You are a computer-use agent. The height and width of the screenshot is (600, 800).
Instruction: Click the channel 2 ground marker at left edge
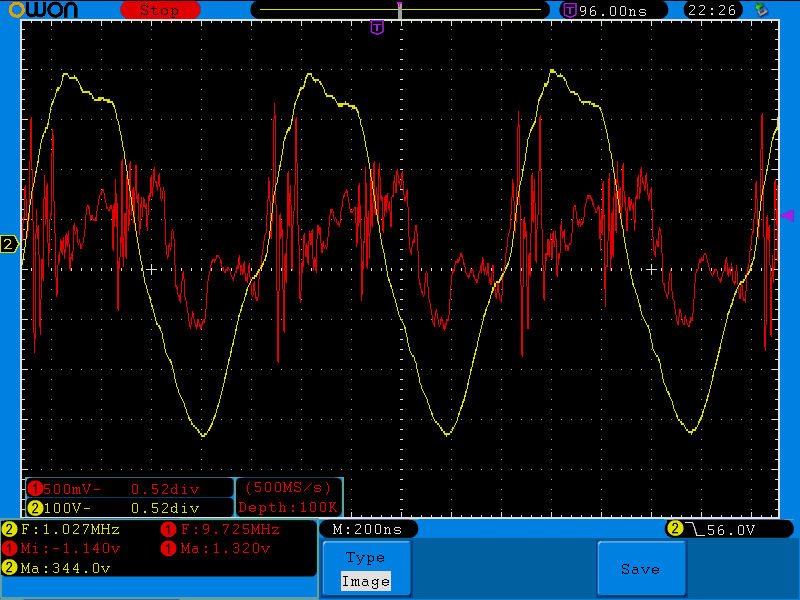point(9,244)
